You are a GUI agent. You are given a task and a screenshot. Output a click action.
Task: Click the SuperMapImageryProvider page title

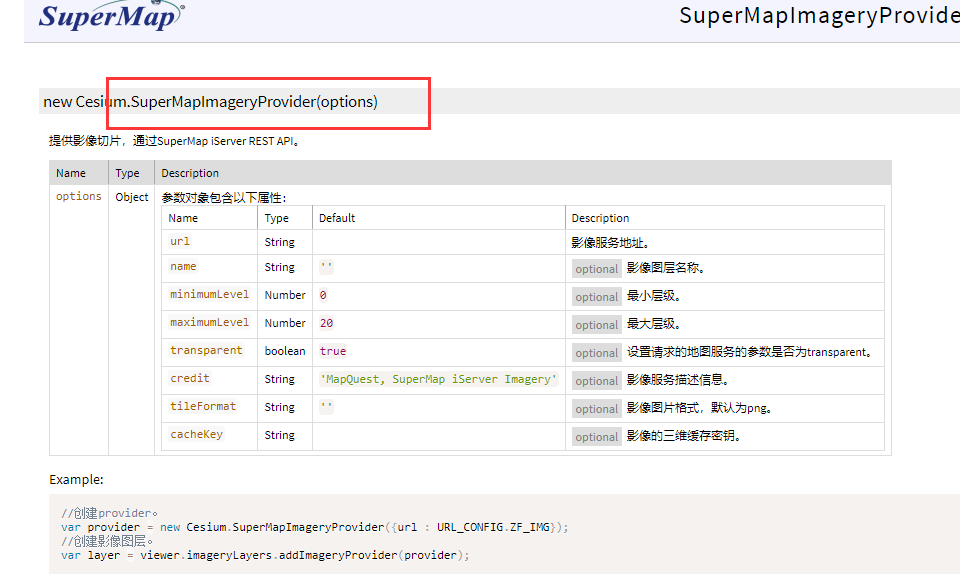pyautogui.click(x=819, y=15)
